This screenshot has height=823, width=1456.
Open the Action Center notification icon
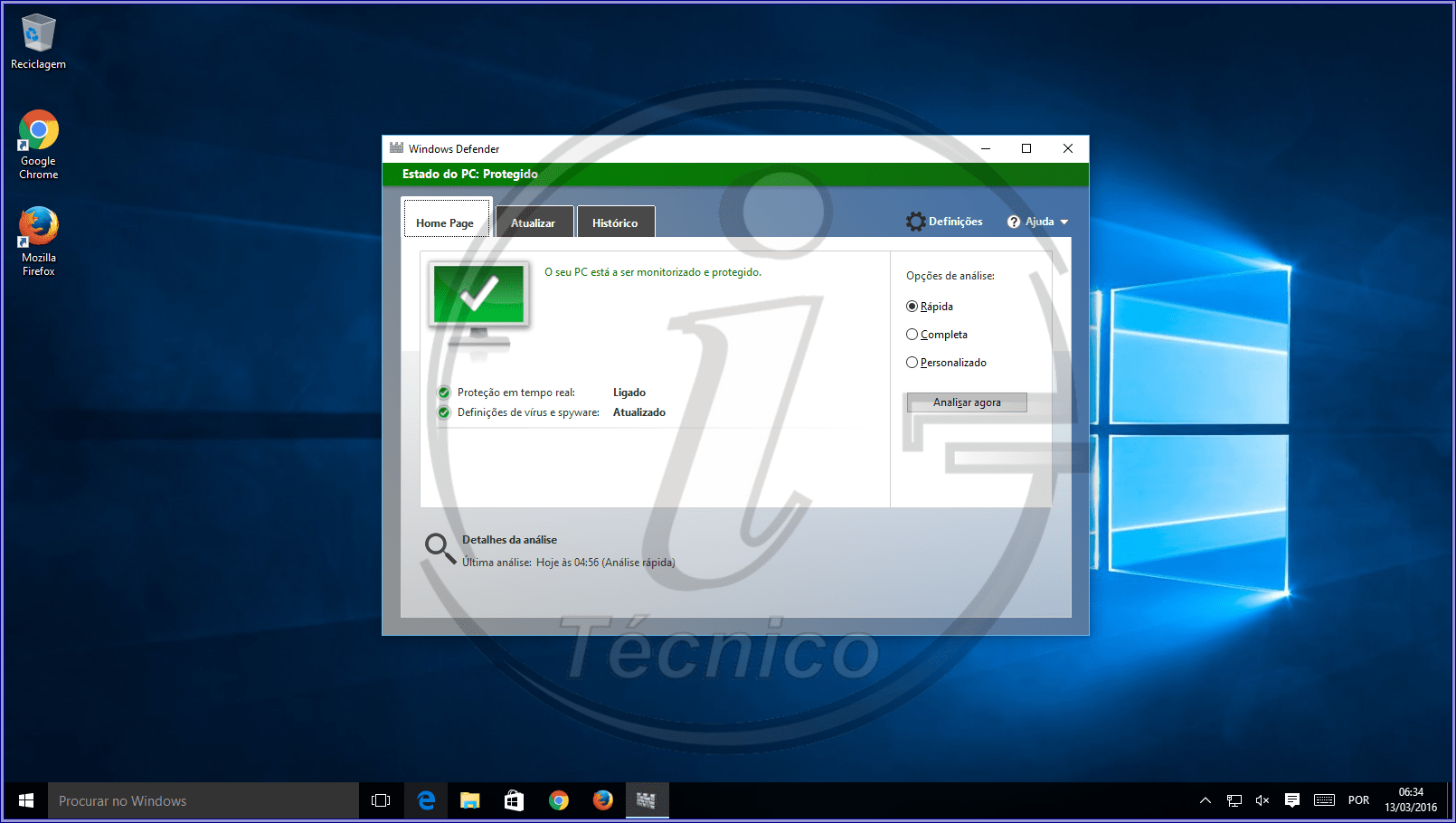(x=1291, y=800)
